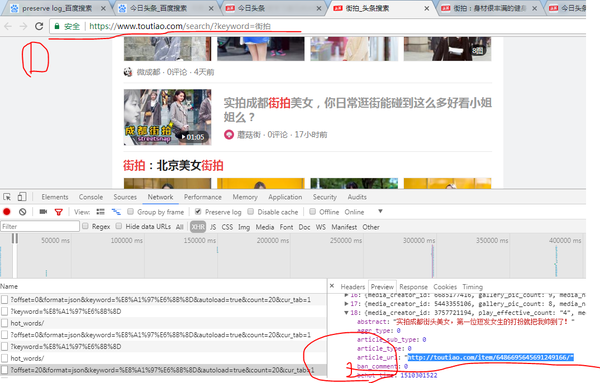600x383 pixels.
Task: Show the request Response tab
Action: 413,287
